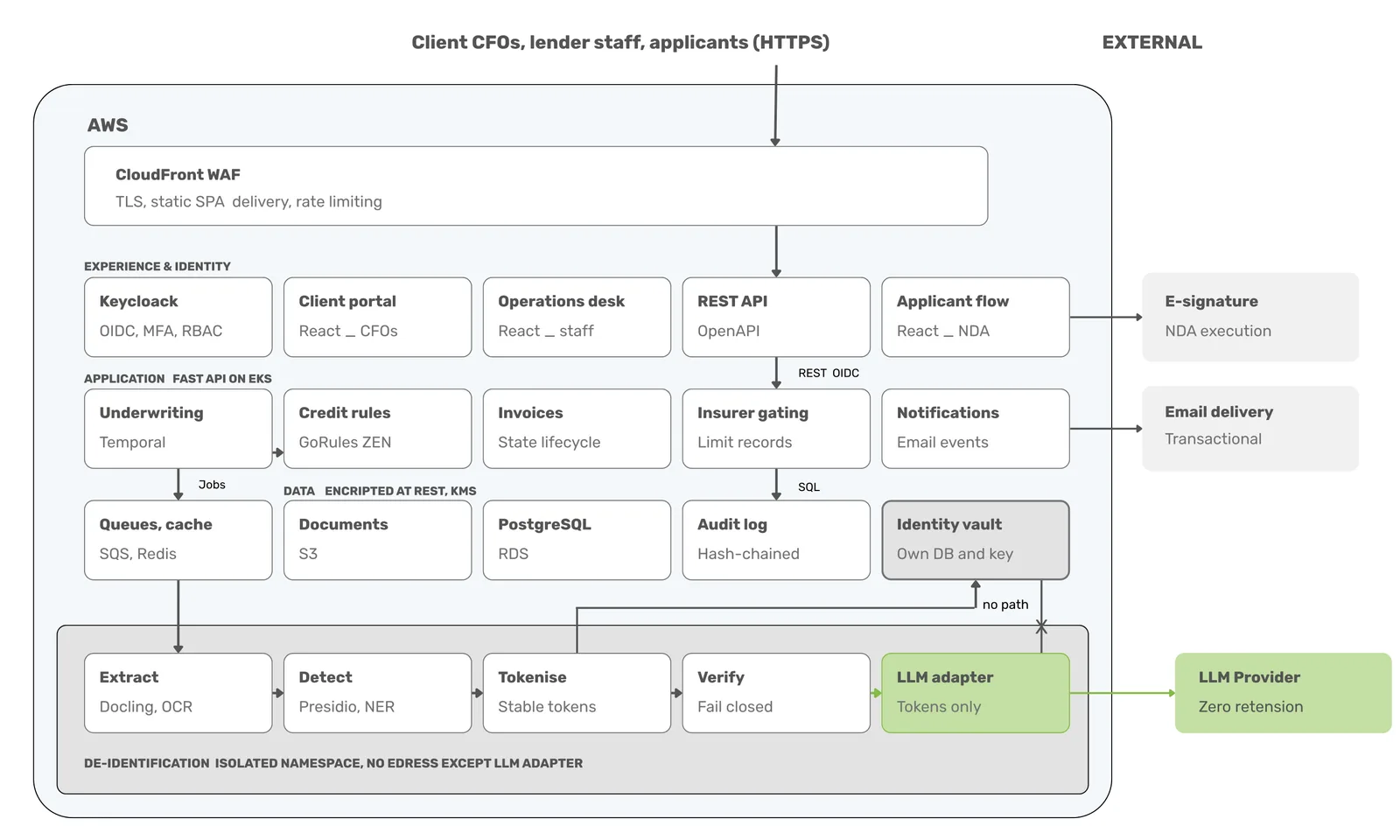Select the CloudFront WAF box
The image size is (1400, 840).
pos(535,185)
